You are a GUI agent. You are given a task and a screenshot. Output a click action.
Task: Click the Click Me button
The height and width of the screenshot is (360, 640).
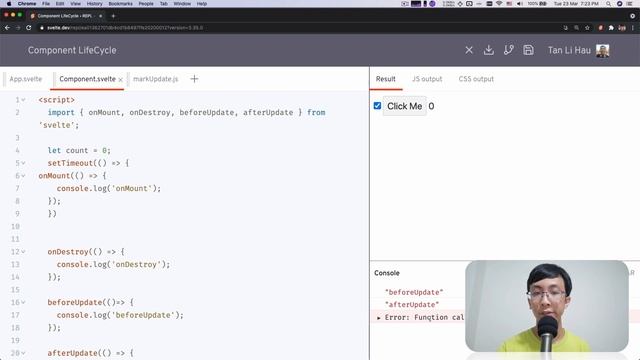click(x=404, y=106)
